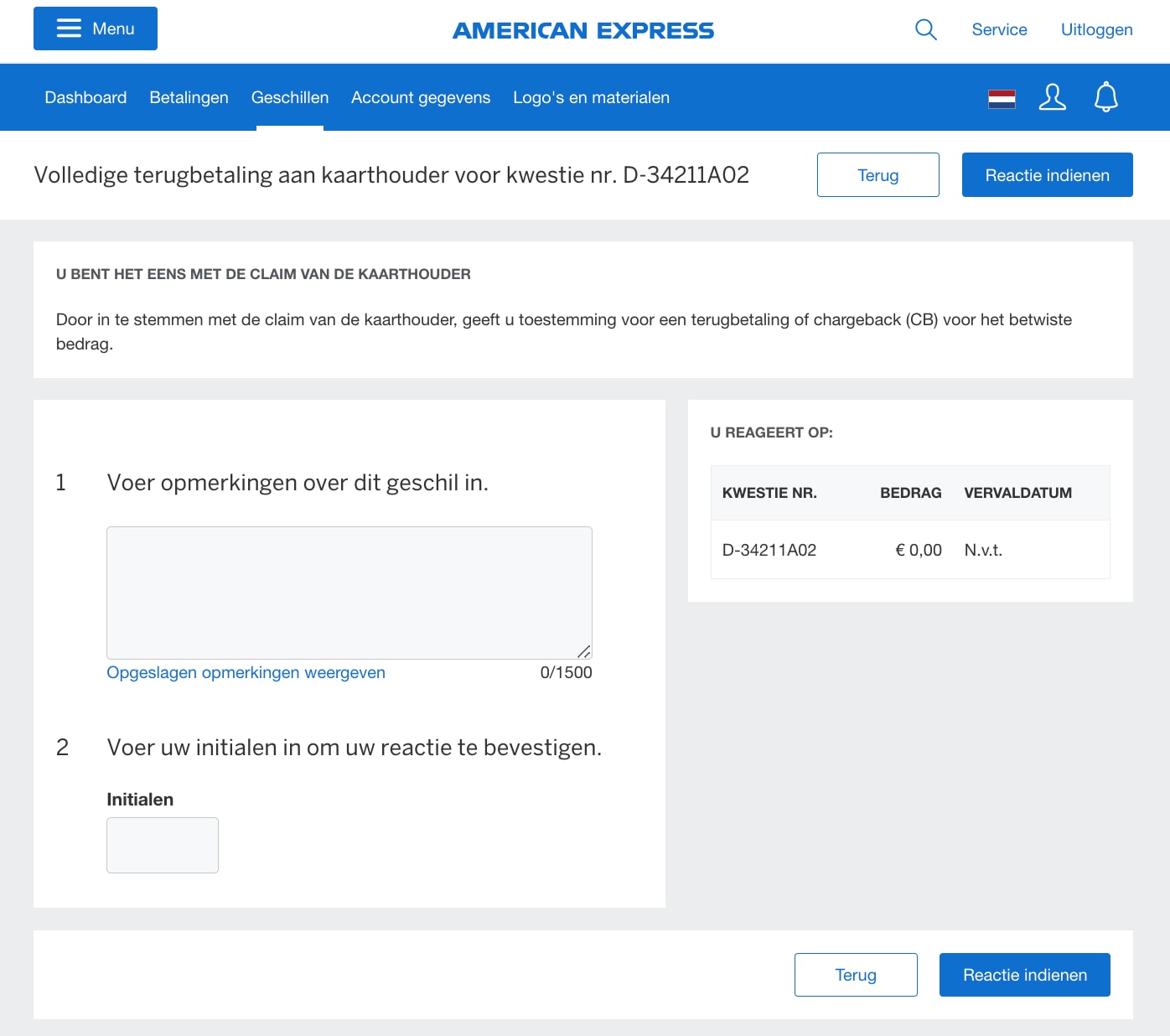
Task: Switch to the Betalingen tab
Action: 189,97
